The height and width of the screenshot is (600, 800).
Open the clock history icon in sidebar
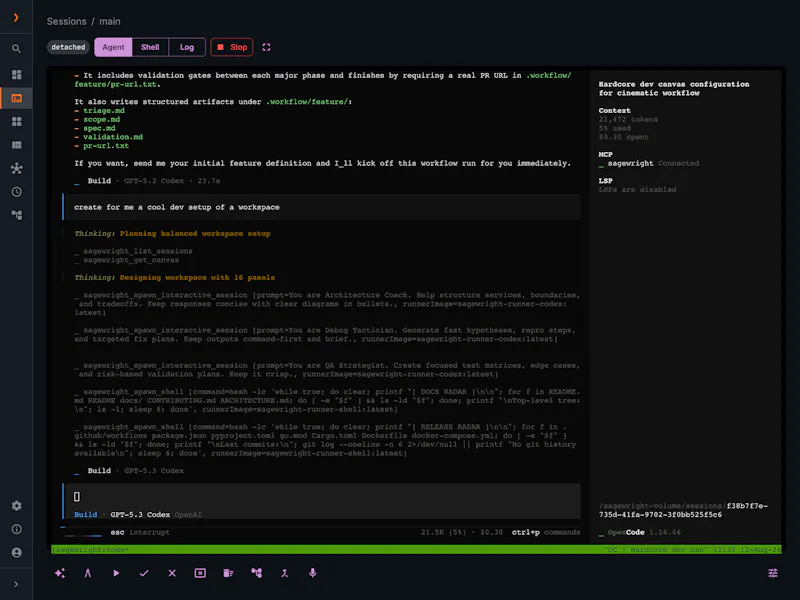pyautogui.click(x=16, y=192)
